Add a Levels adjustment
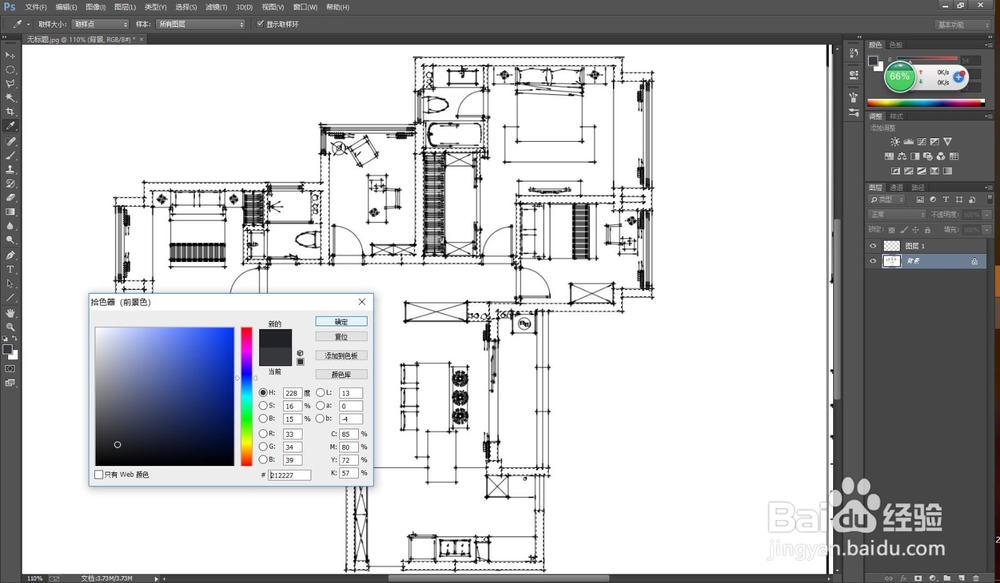The width and height of the screenshot is (1000, 583). pyautogui.click(x=908, y=142)
